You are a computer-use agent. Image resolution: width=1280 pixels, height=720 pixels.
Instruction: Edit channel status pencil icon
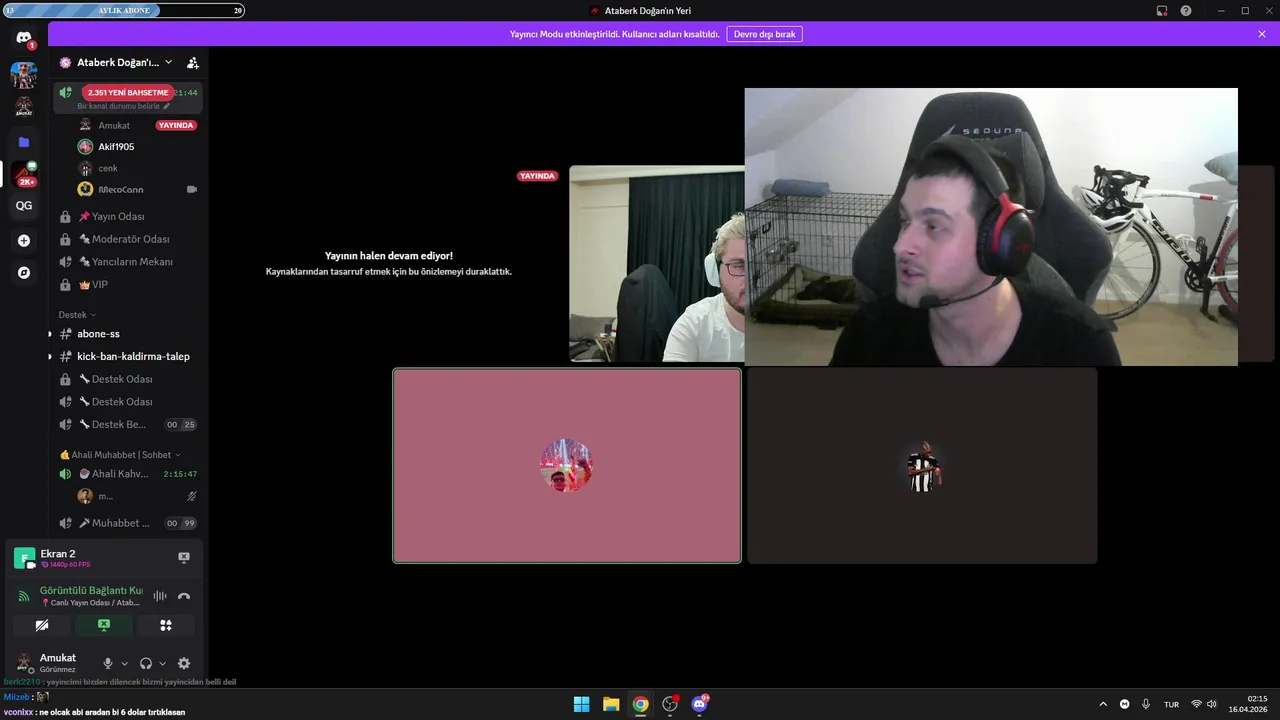167,106
